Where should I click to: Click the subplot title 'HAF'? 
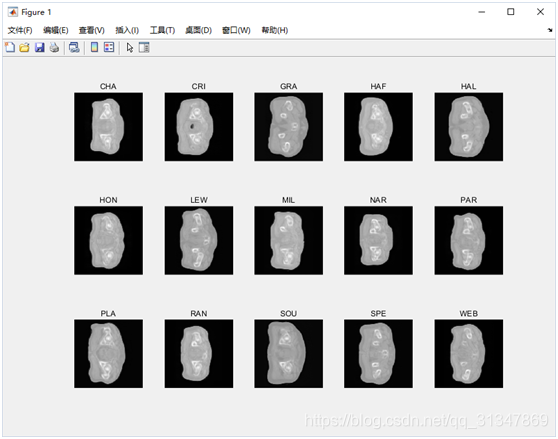pyautogui.click(x=378, y=86)
